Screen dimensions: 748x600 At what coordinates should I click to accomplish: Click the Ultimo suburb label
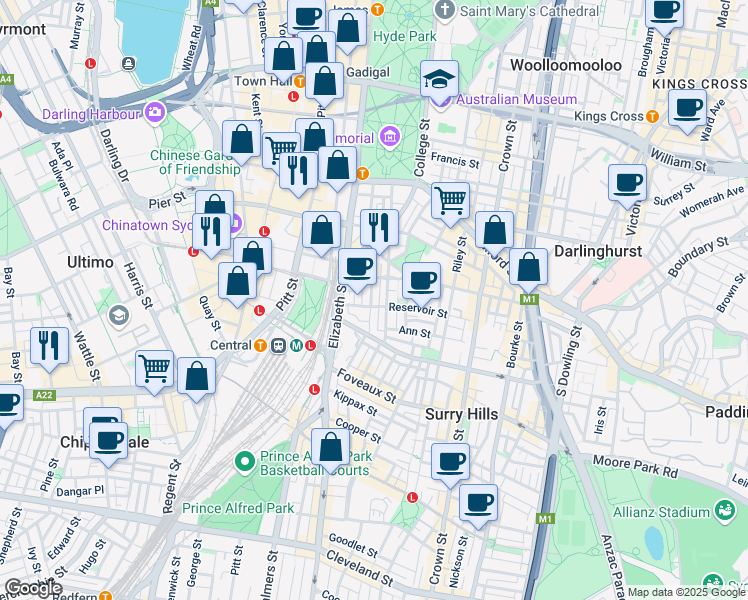coord(90,262)
